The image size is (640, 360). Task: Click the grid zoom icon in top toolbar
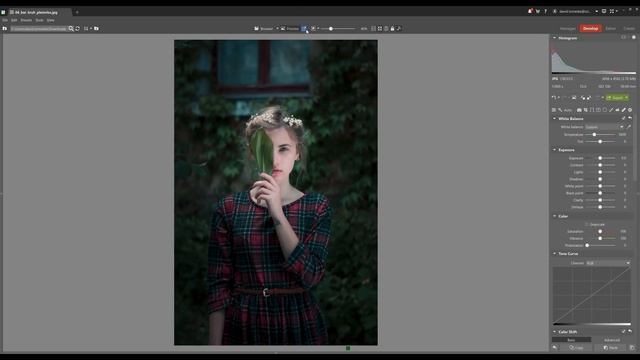(x=373, y=29)
